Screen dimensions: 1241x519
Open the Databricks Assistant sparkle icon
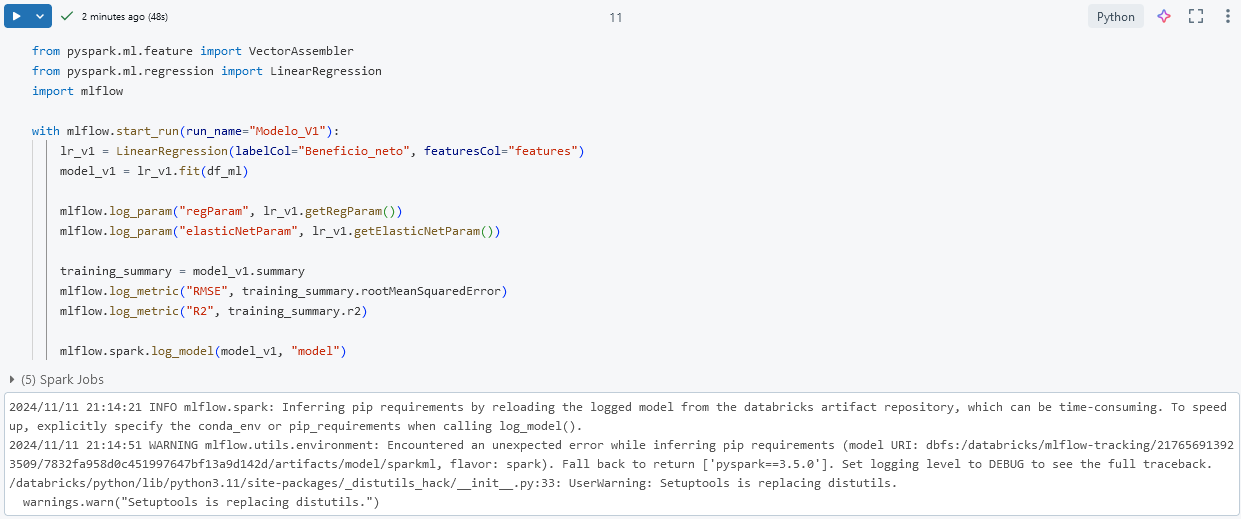tap(1164, 16)
